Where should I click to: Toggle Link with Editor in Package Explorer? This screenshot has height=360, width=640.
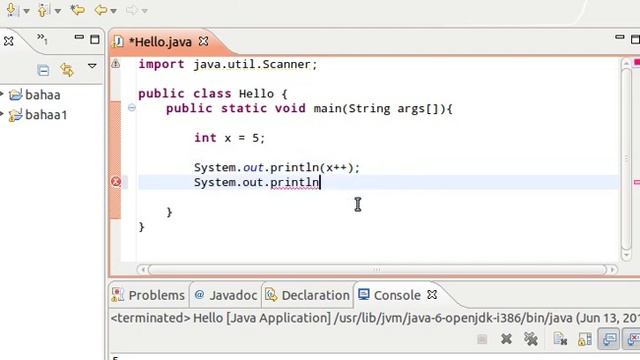pos(67,70)
